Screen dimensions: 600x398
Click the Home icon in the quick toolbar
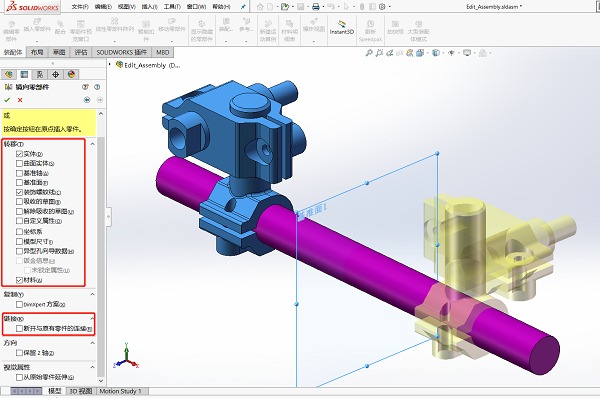point(260,7)
